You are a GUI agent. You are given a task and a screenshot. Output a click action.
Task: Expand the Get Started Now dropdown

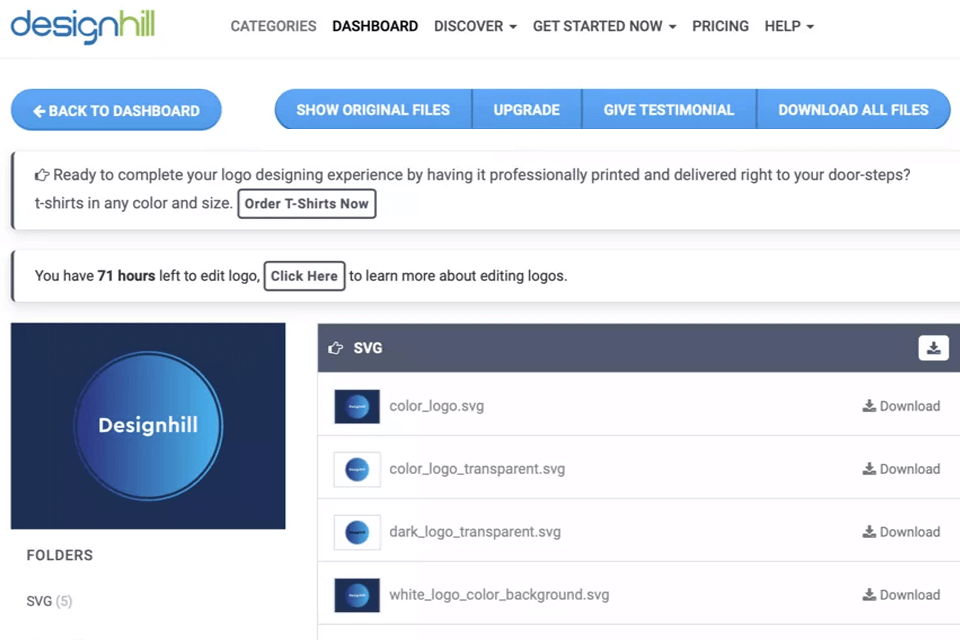[604, 26]
